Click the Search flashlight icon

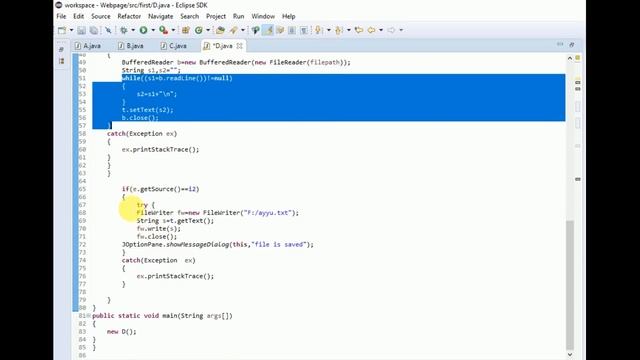tap(234, 30)
